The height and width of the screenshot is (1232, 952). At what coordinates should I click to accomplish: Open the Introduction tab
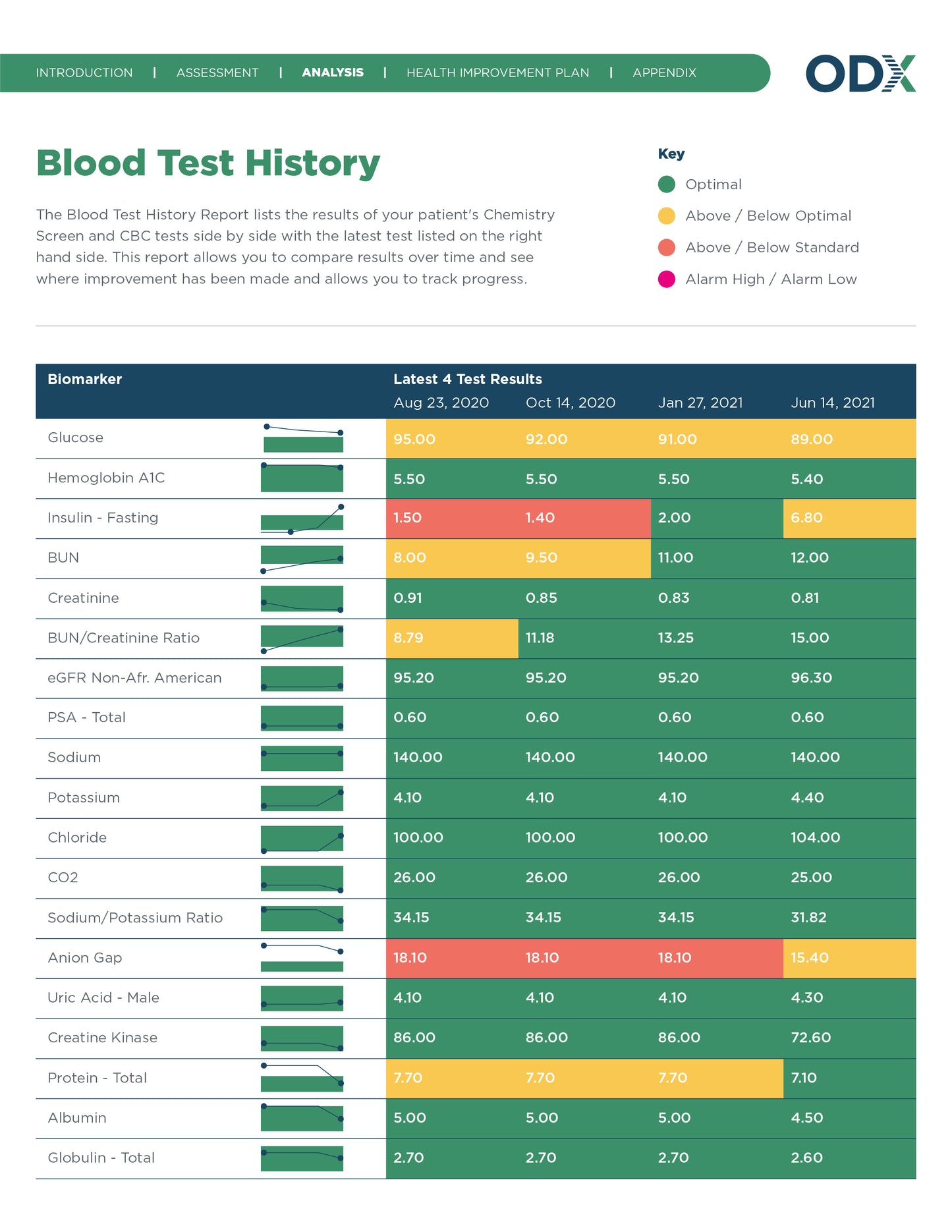tap(84, 73)
